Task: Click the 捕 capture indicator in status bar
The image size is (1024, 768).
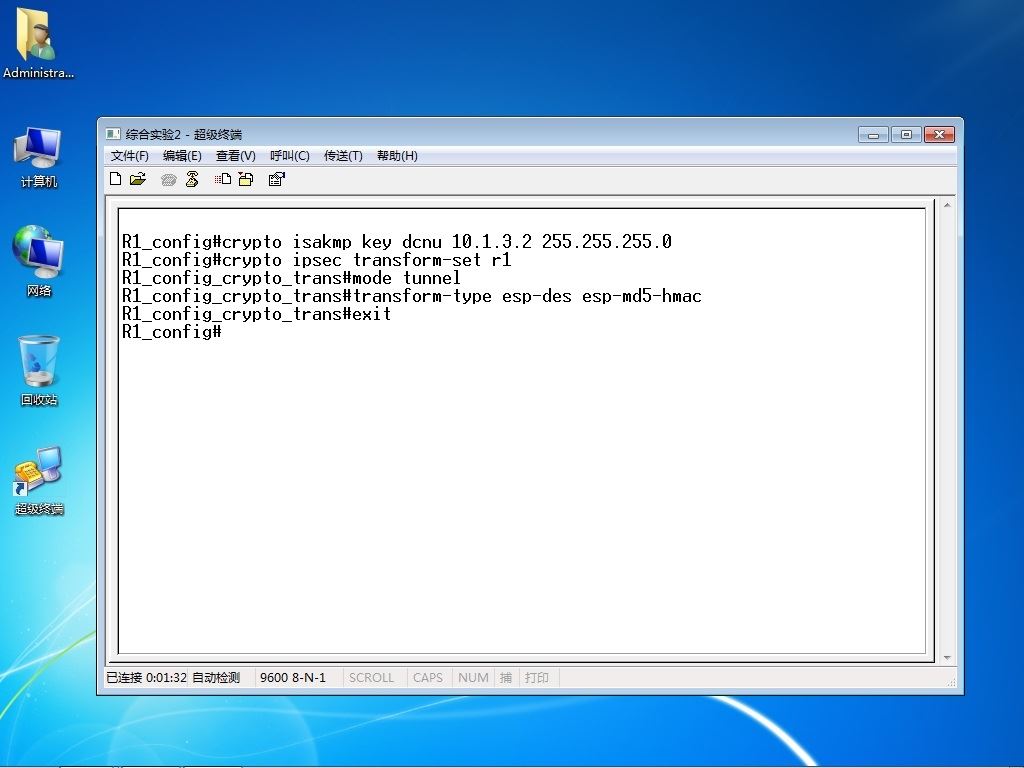Action: click(505, 677)
